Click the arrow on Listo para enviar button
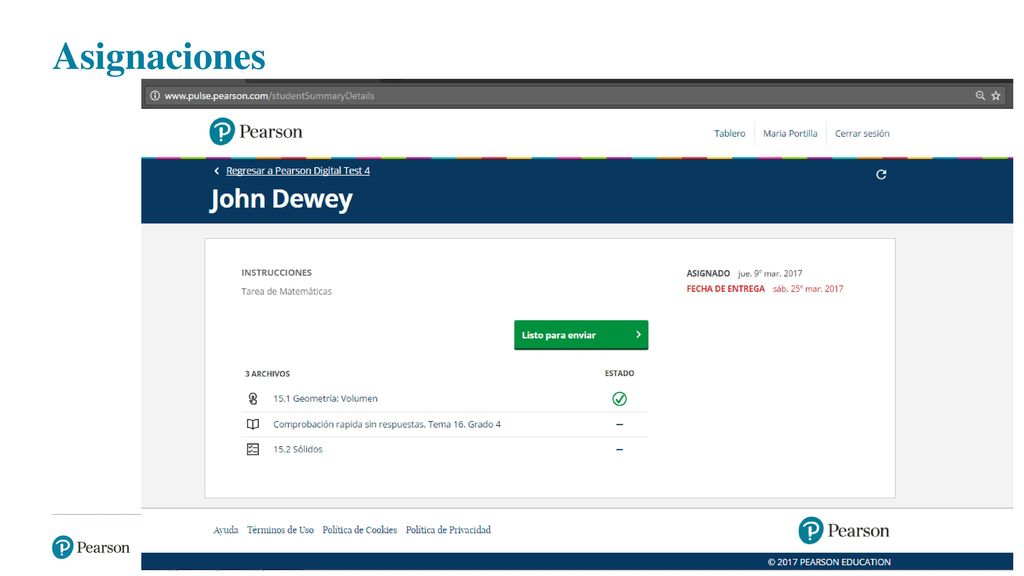Screen dimensions: 1024x576 pyautogui.click(x=638, y=334)
